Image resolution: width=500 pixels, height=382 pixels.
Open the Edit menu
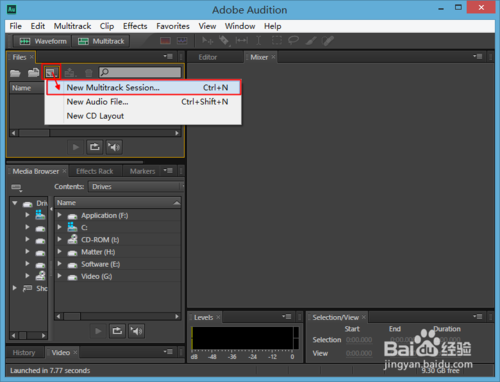38,26
